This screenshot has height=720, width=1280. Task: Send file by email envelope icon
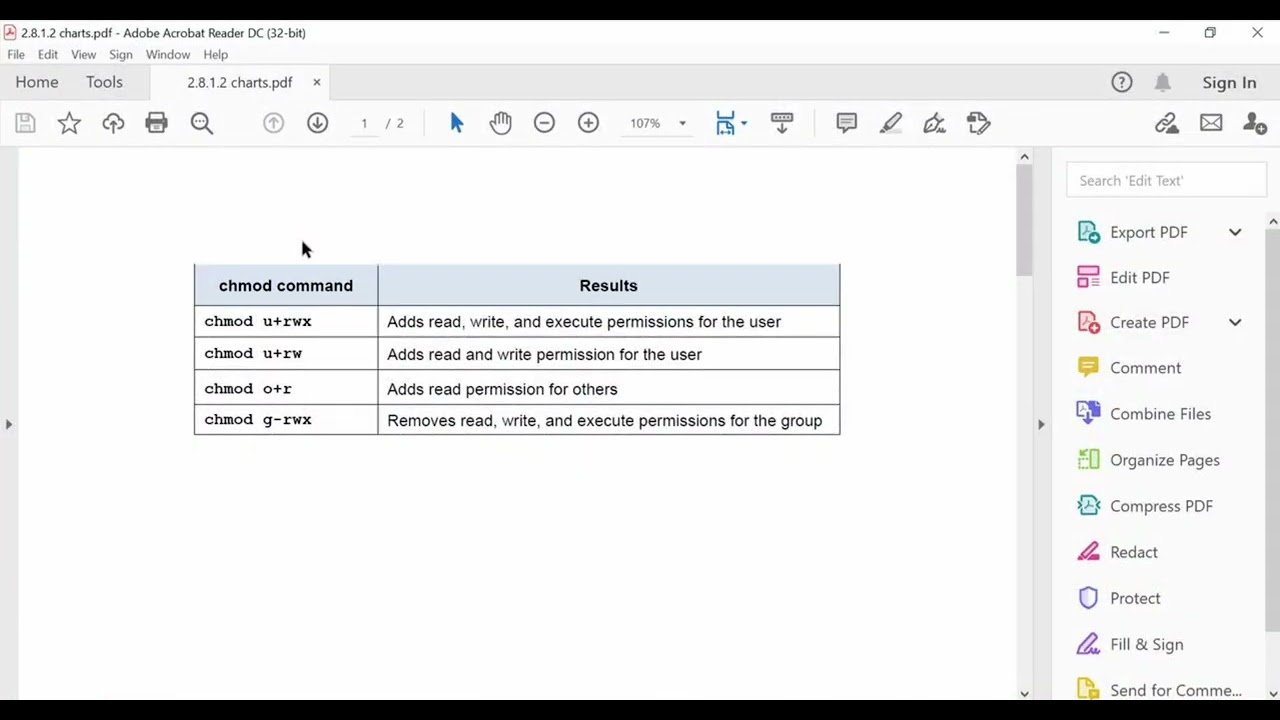point(1211,123)
